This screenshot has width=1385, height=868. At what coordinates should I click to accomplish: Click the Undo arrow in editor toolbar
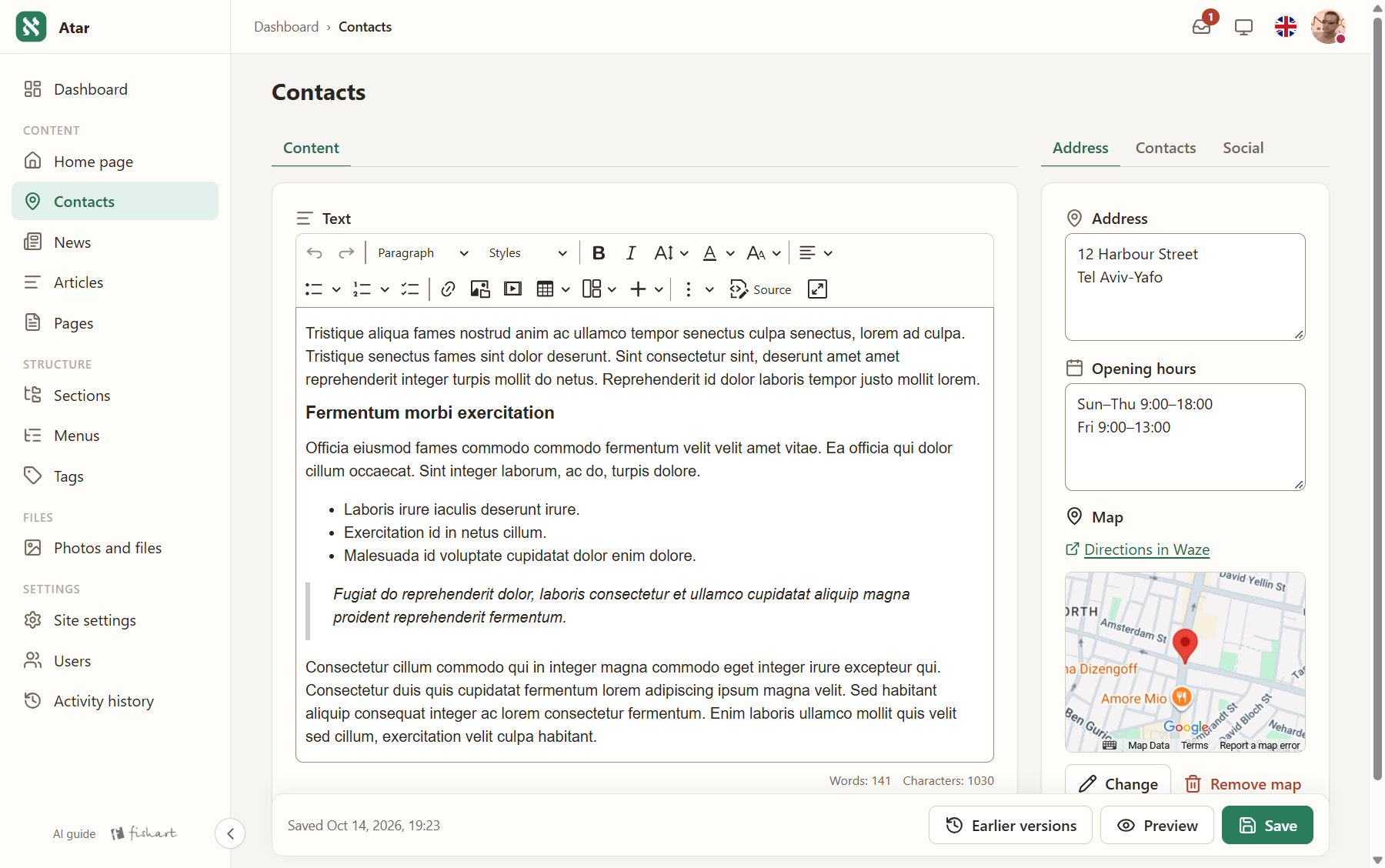(314, 253)
